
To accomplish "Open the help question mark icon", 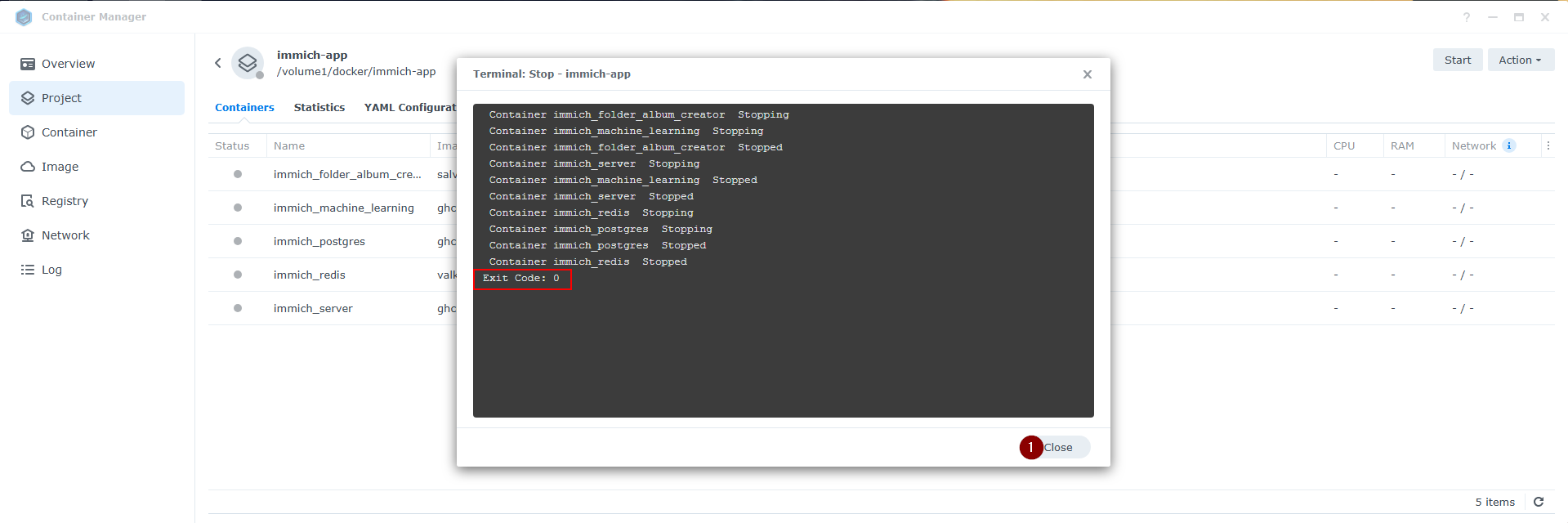I will click(1467, 17).
